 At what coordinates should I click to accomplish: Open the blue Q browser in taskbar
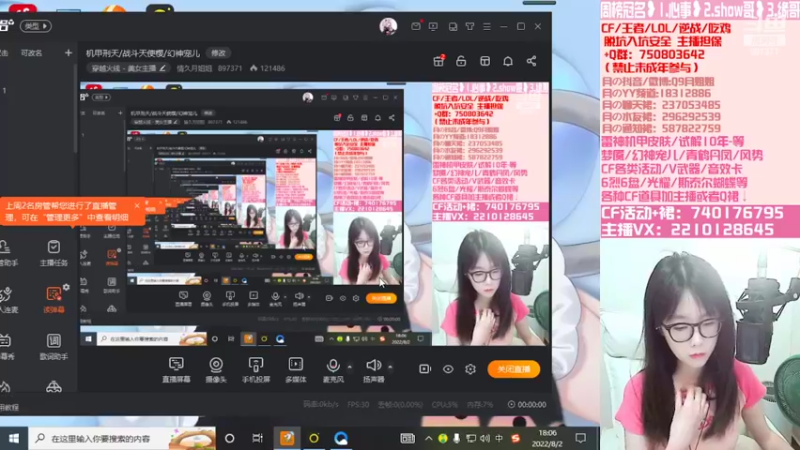pos(341,438)
